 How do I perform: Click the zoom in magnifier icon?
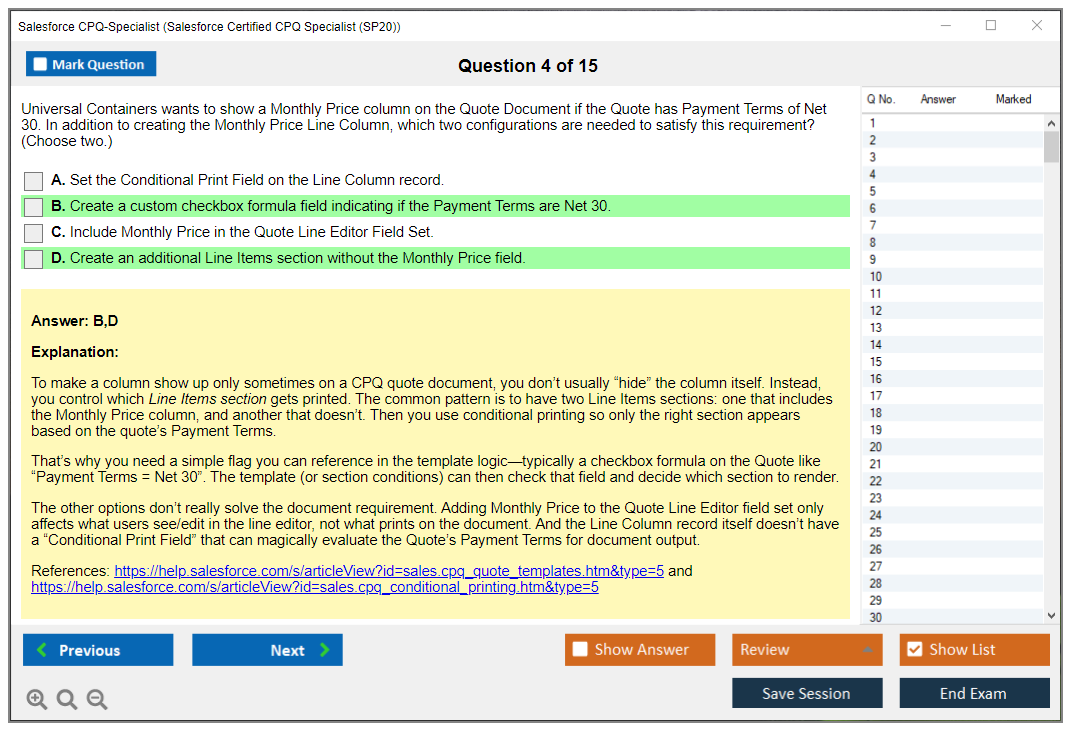pyautogui.click(x=37, y=700)
